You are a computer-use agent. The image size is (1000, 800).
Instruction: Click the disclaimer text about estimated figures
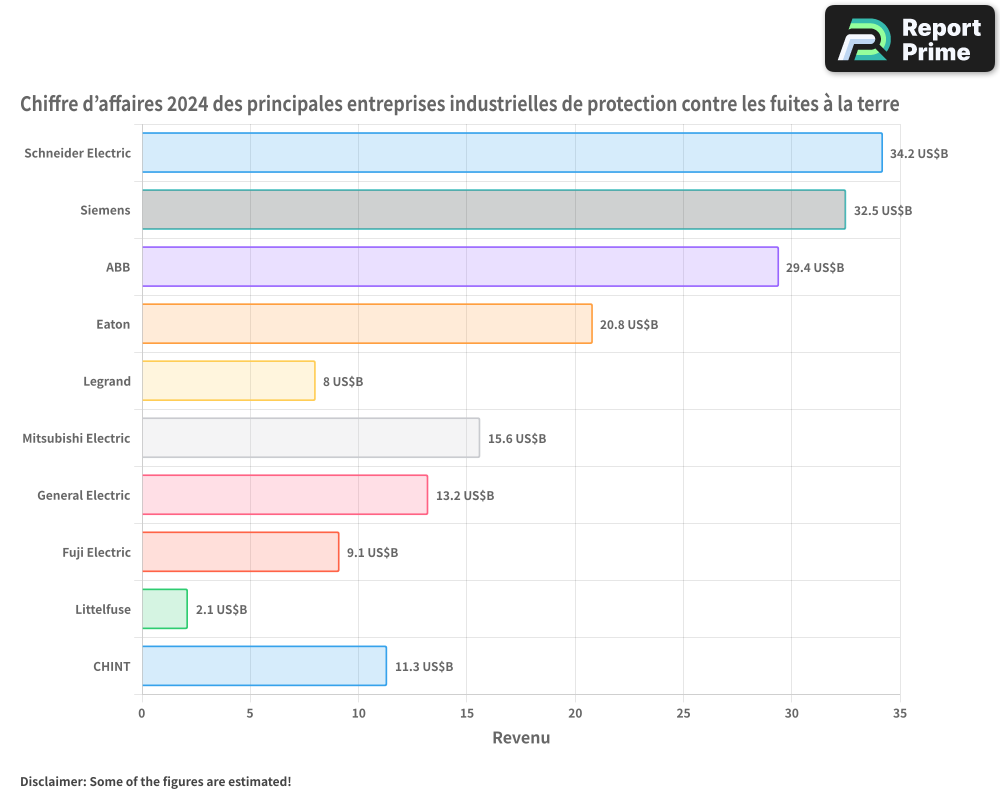click(156, 782)
